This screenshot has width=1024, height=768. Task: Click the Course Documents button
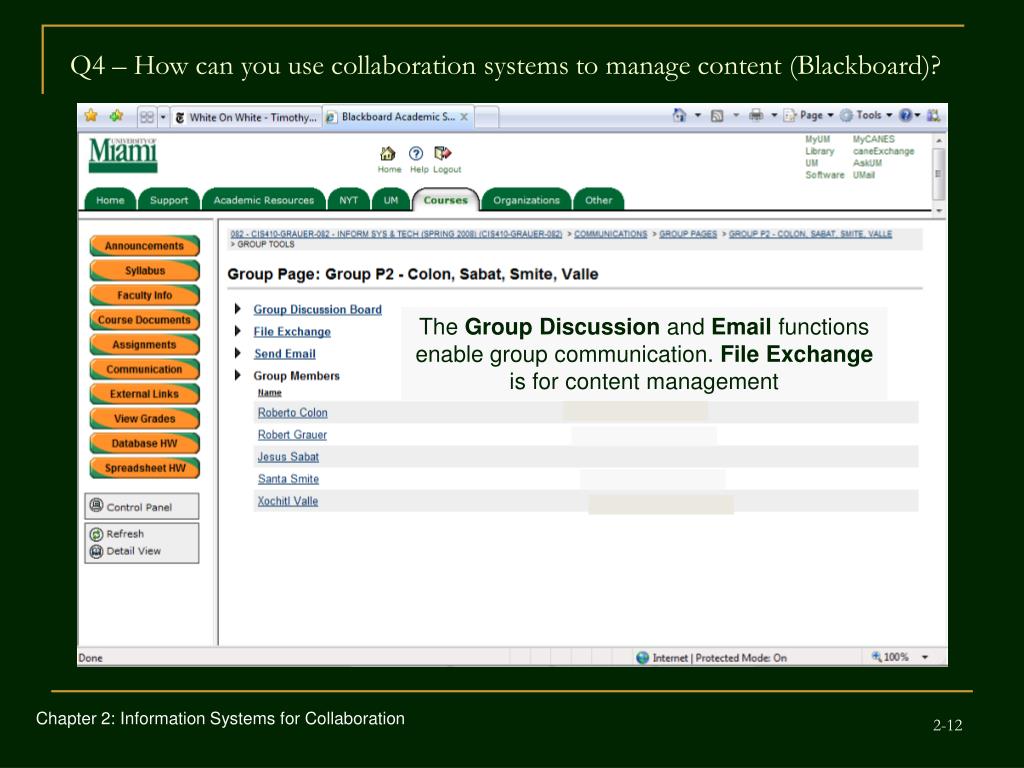144,320
